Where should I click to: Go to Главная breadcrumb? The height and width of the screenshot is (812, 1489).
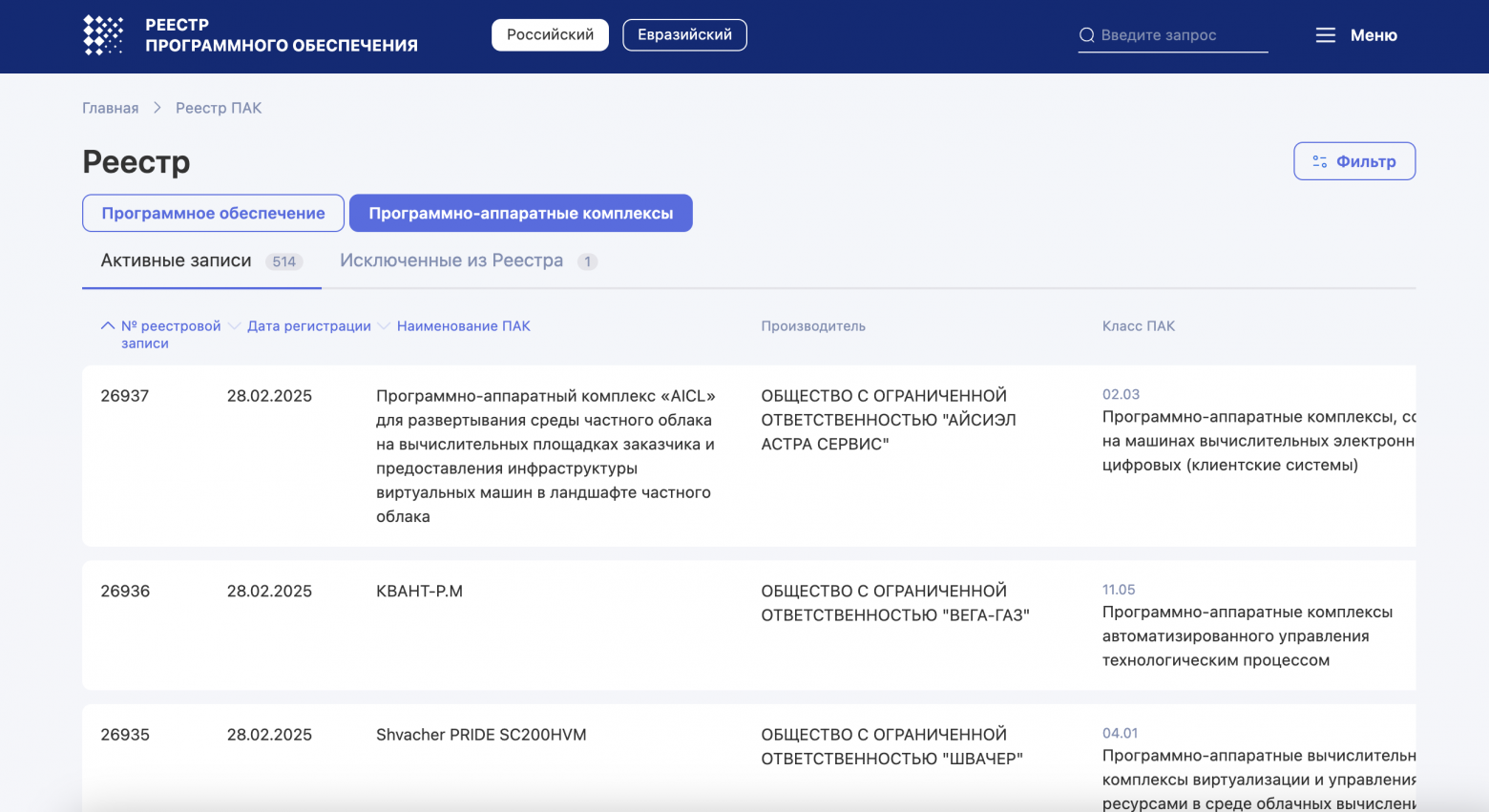(x=111, y=108)
